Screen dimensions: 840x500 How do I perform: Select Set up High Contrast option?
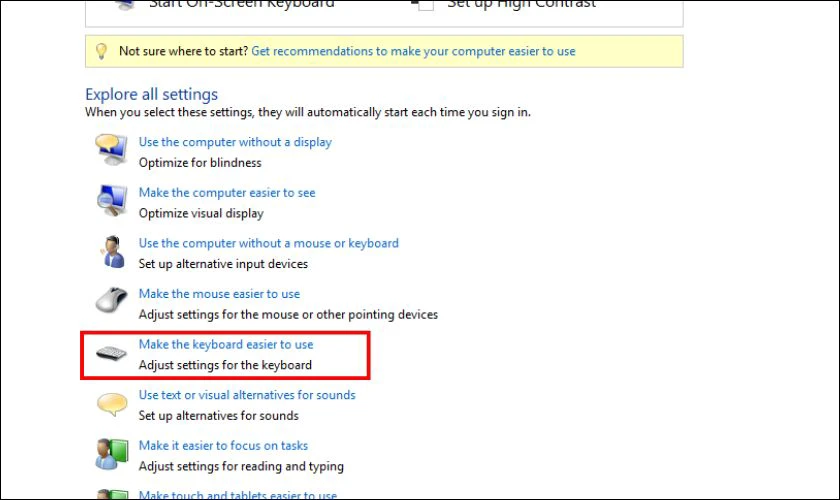[x=521, y=4]
